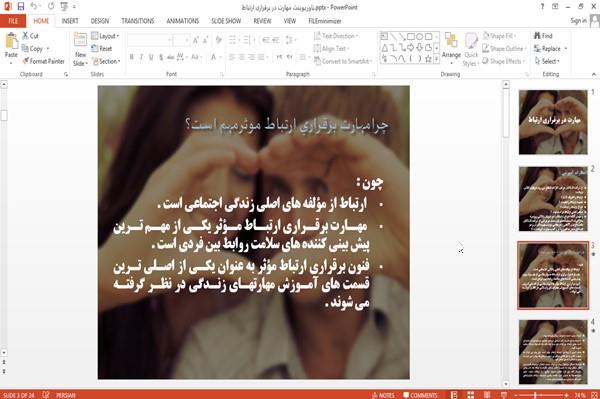This screenshot has width=600, height=399.
Task: Start slideshow from beginning icon in quick access
Action: point(64,6)
